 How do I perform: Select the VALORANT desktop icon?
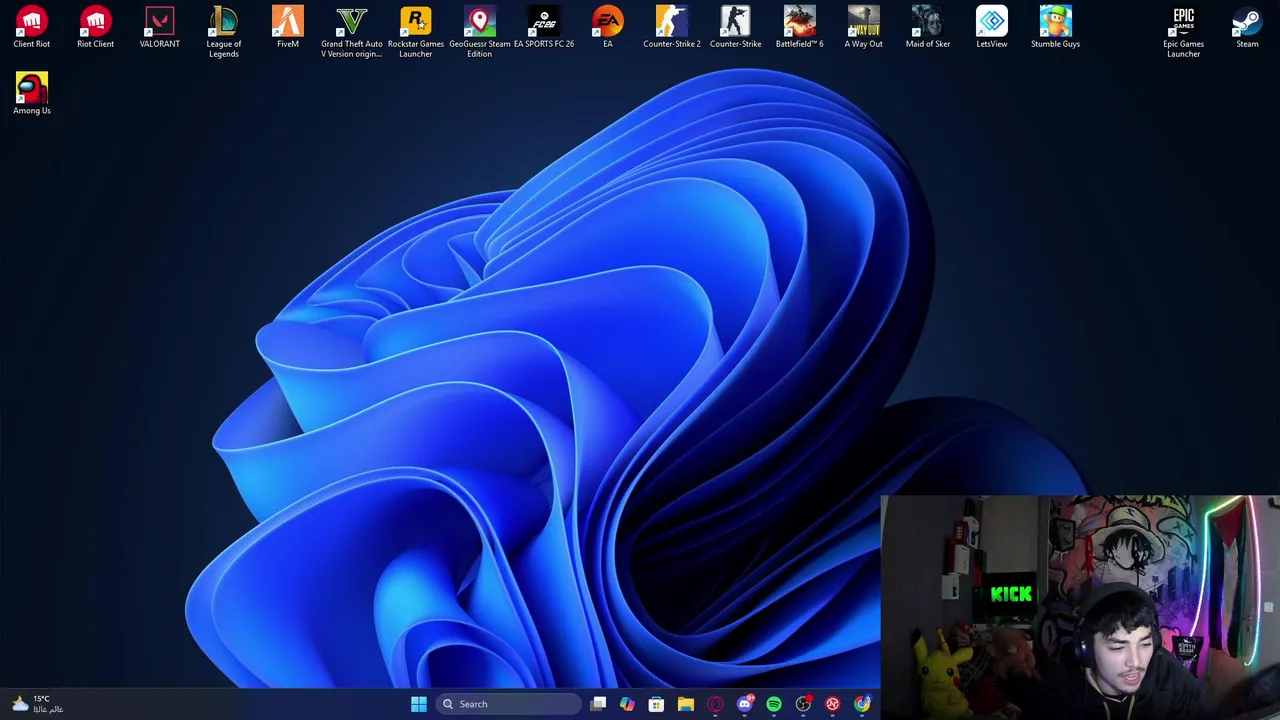pos(160,27)
